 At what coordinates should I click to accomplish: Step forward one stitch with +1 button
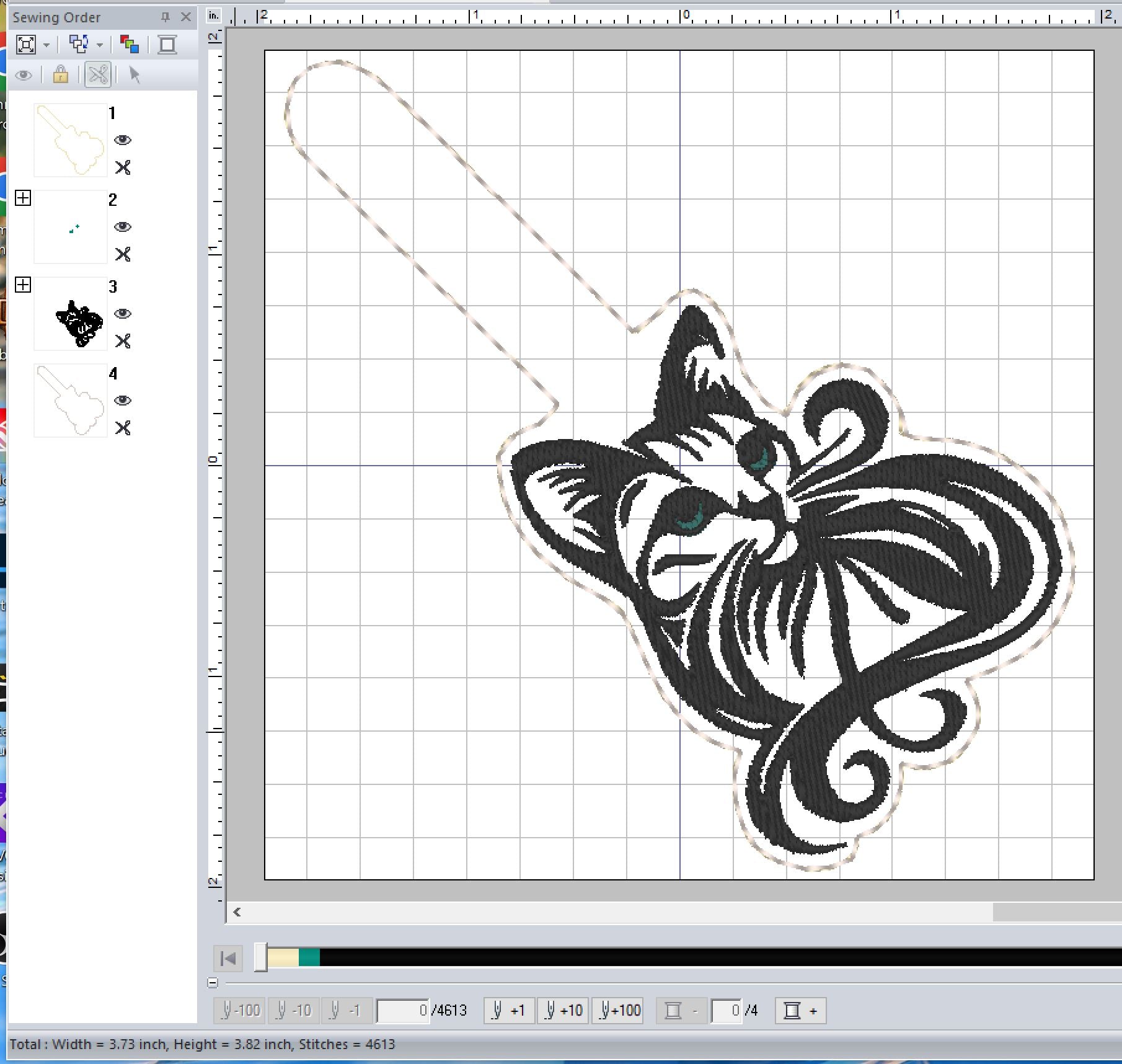point(509,1011)
